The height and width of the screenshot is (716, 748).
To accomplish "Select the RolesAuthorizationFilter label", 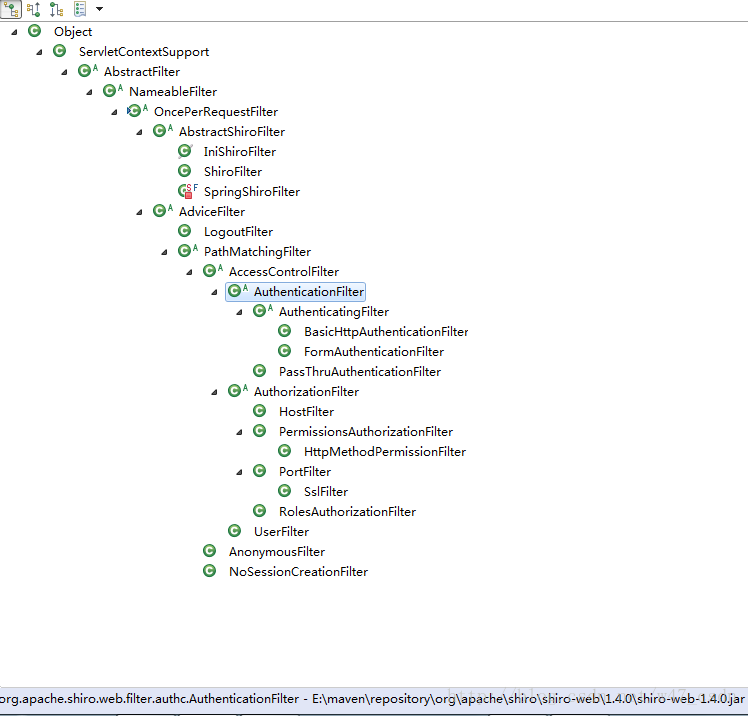I will click(x=347, y=512).
